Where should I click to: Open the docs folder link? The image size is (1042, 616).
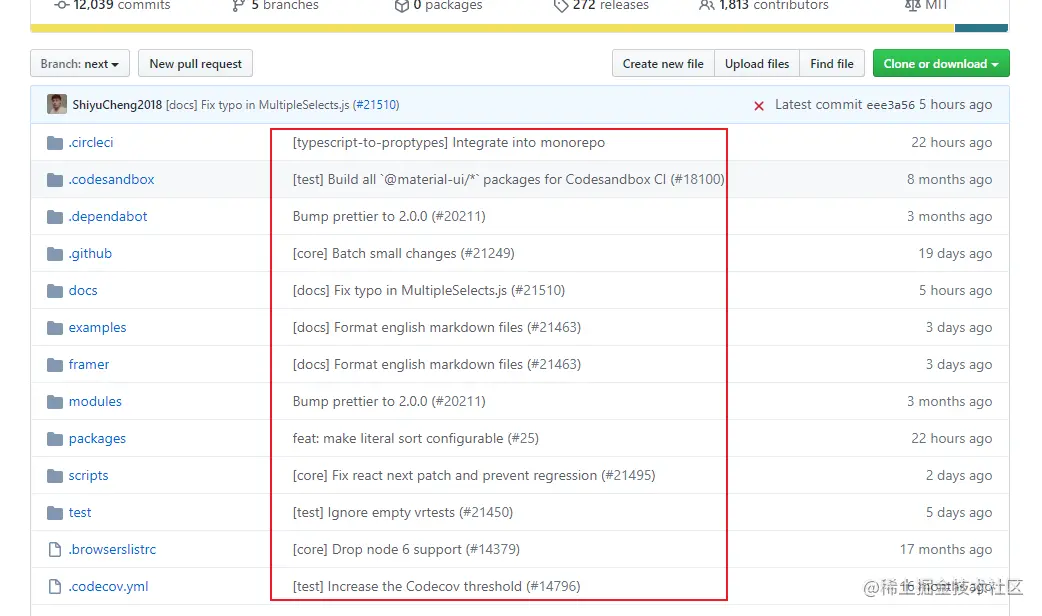(x=83, y=290)
